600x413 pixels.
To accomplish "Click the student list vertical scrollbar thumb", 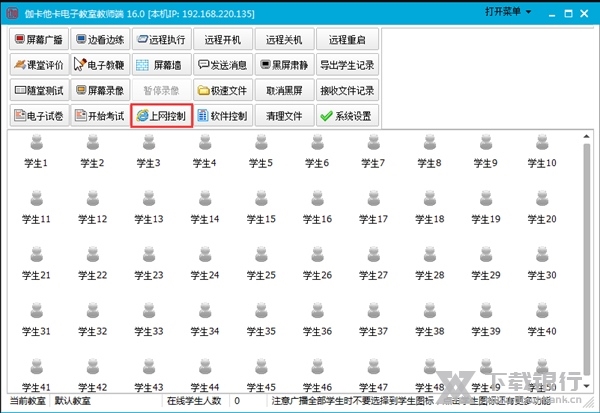I will click(586, 259).
